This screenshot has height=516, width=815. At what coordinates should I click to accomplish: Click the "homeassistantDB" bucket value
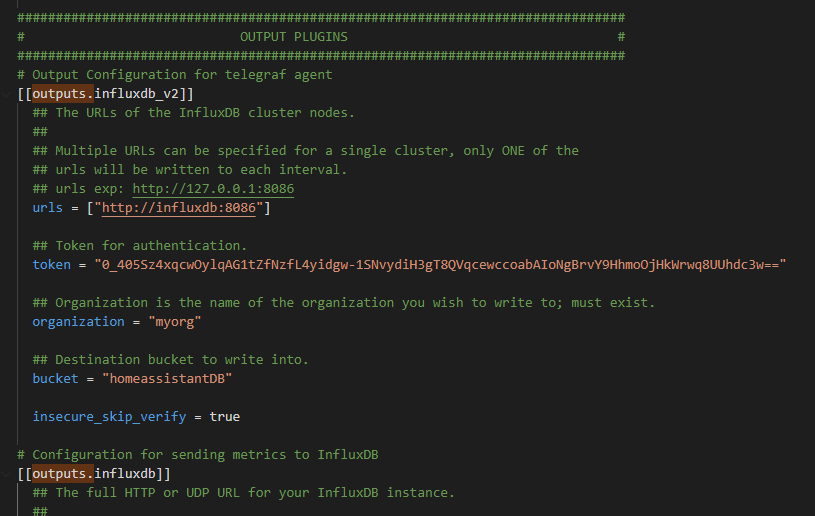point(167,378)
